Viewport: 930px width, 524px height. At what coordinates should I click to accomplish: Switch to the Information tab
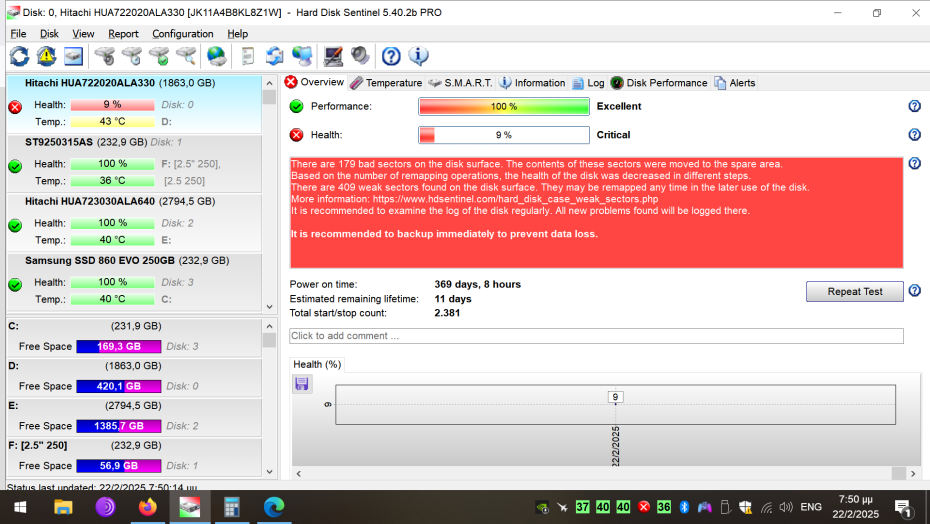pyautogui.click(x=532, y=83)
